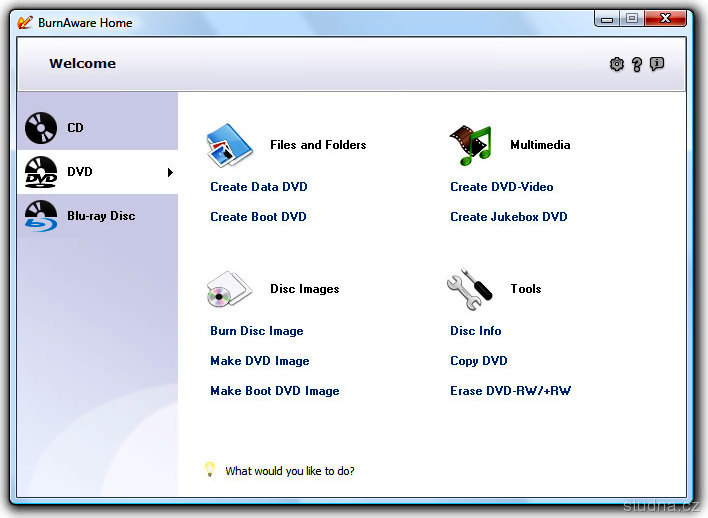Click the Disc Images heading text
This screenshot has height=518, width=708.
[x=304, y=289]
